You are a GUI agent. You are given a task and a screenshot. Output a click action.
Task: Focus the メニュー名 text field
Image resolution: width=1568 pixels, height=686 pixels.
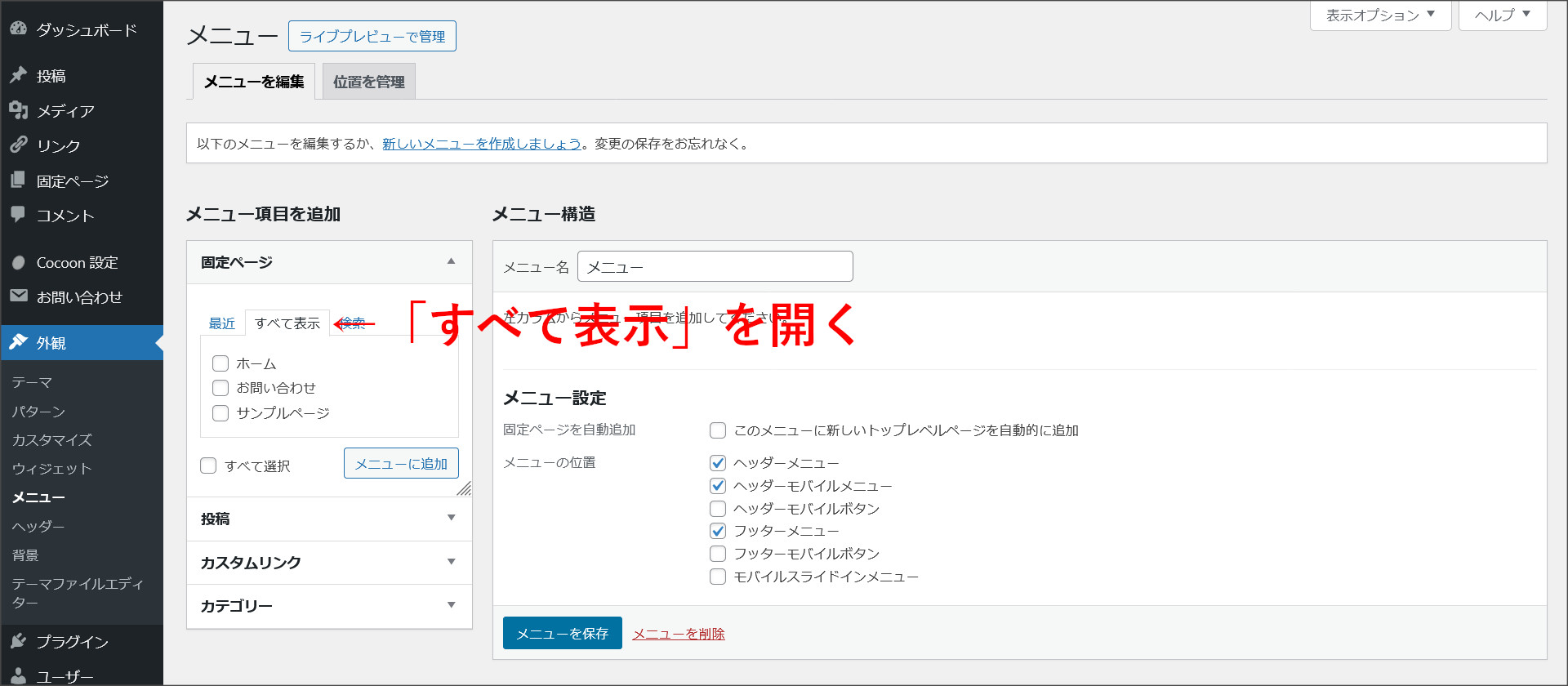coord(715,266)
